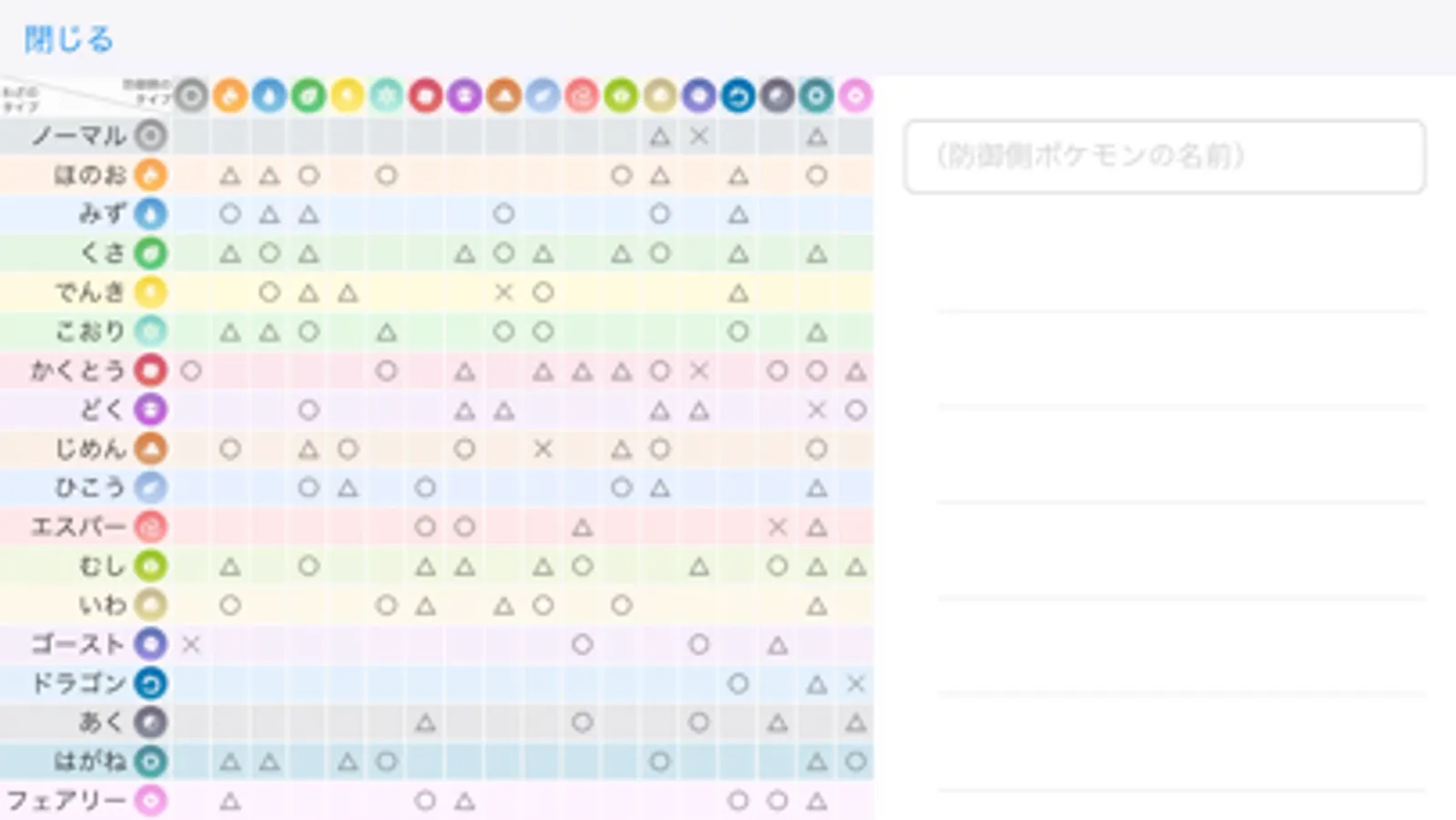The width and height of the screenshot is (1456, 820).
Task: Select the Dark type icon in the column header
Action: pos(778,96)
